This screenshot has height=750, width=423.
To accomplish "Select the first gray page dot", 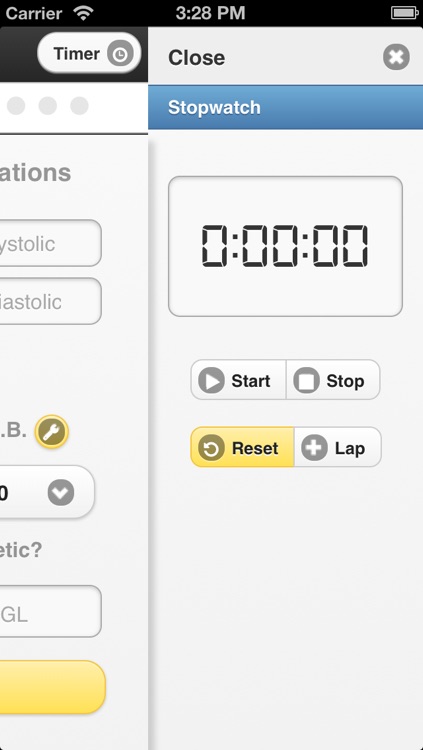I will tap(16, 106).
